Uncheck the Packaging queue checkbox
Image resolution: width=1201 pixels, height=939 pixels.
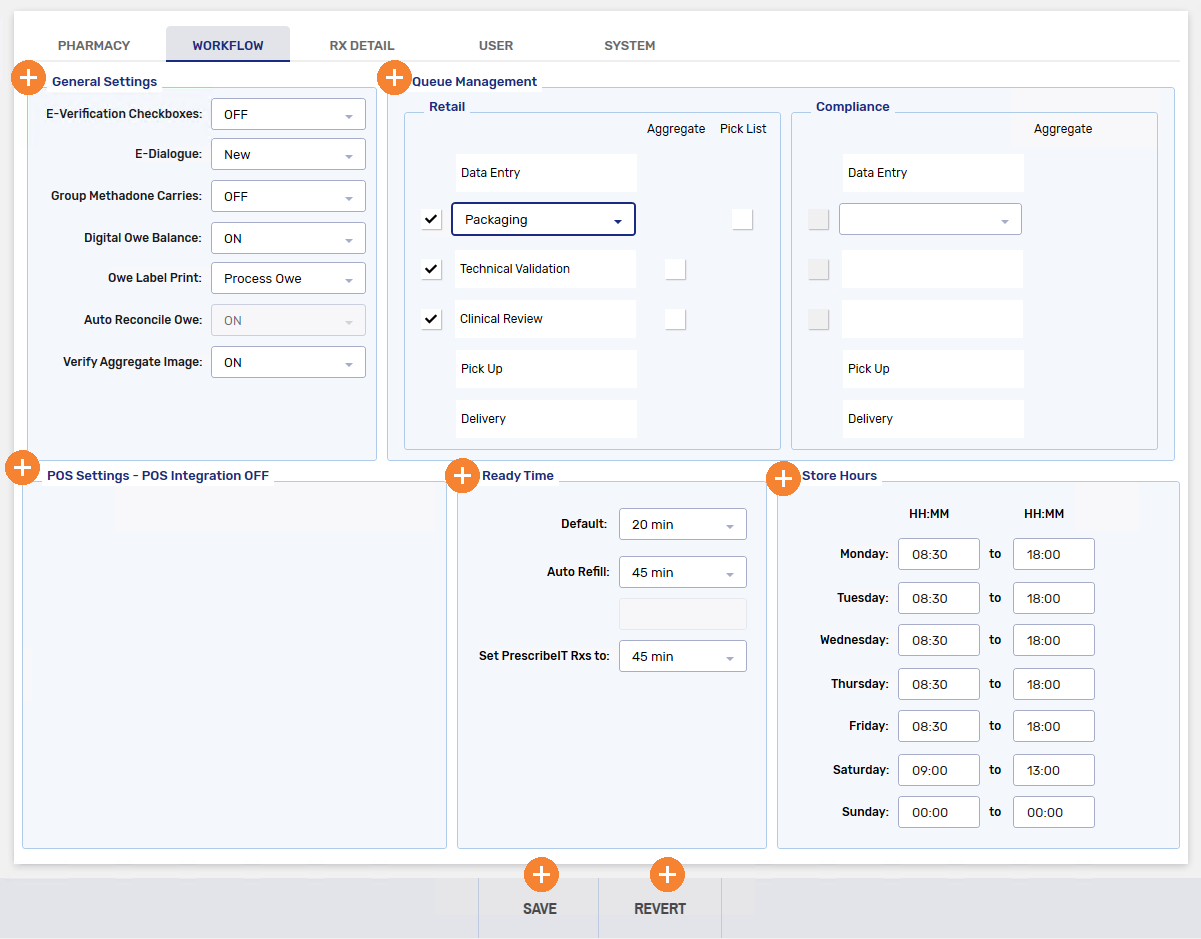pyautogui.click(x=431, y=218)
